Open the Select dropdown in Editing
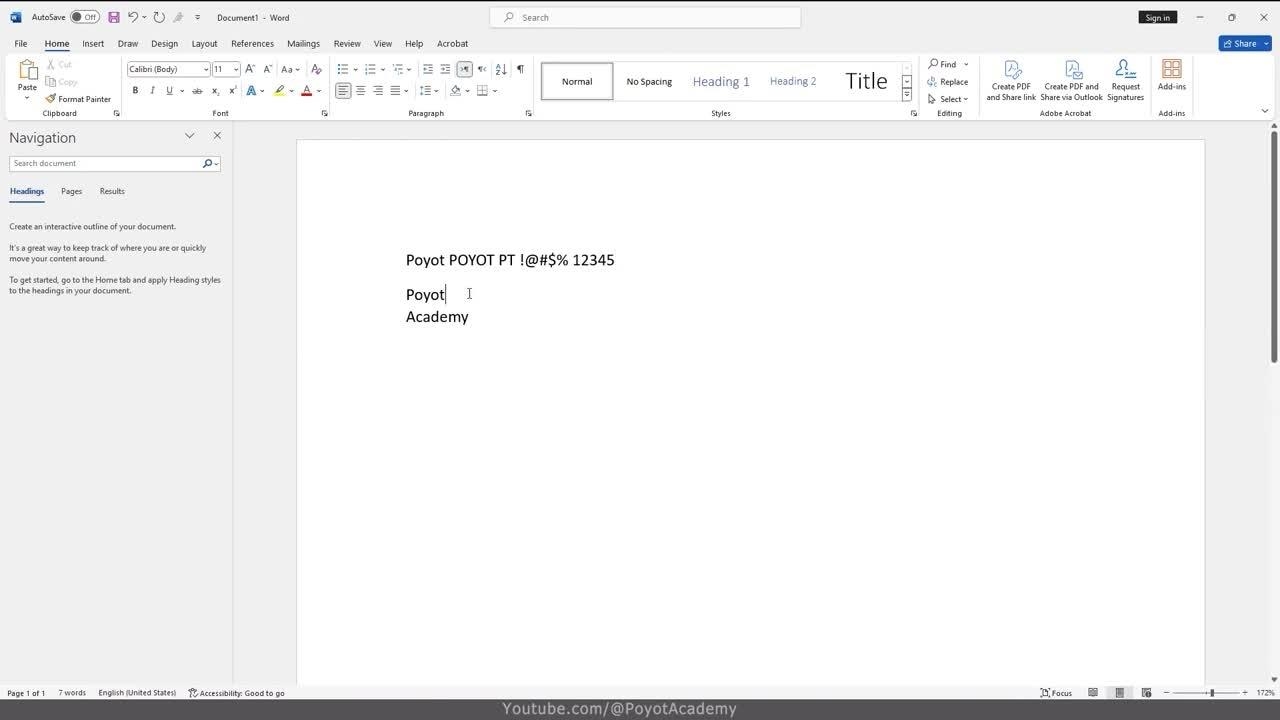Screen dimensions: 1280x720 pyautogui.click(x=949, y=99)
